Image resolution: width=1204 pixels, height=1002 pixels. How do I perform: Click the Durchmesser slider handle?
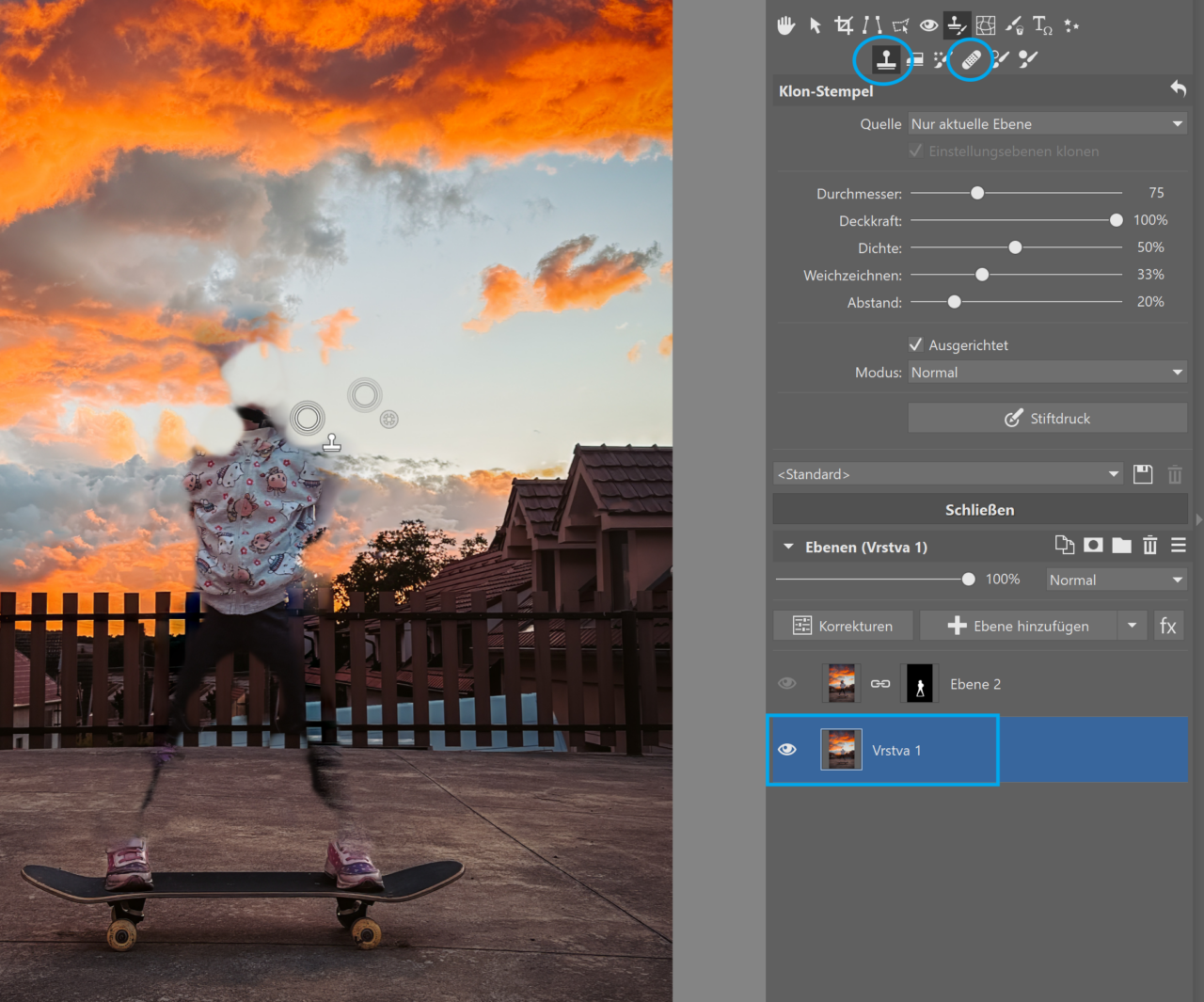pyautogui.click(x=977, y=193)
